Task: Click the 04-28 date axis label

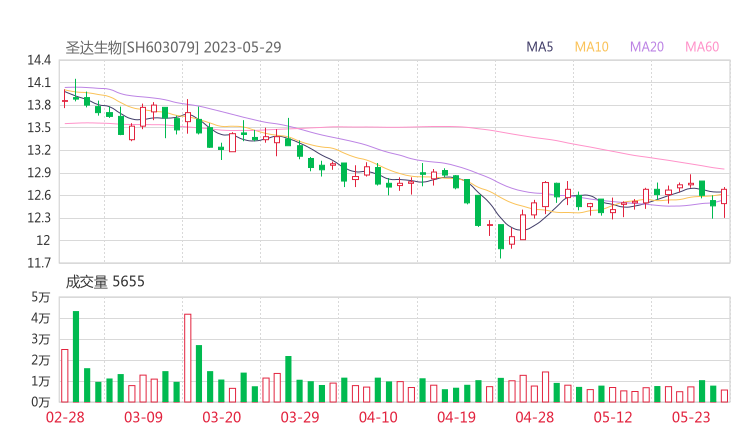Action: (x=535, y=417)
